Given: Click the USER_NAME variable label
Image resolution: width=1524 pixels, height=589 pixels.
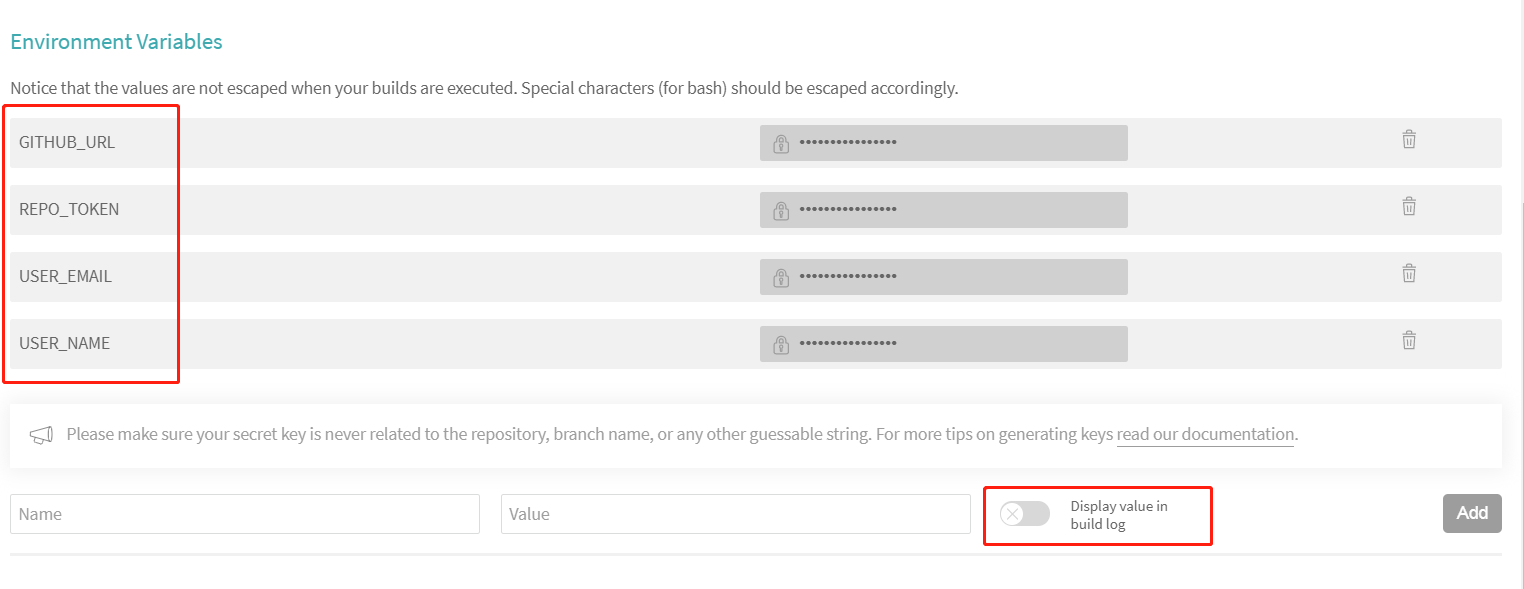Looking at the screenshot, I should point(65,343).
